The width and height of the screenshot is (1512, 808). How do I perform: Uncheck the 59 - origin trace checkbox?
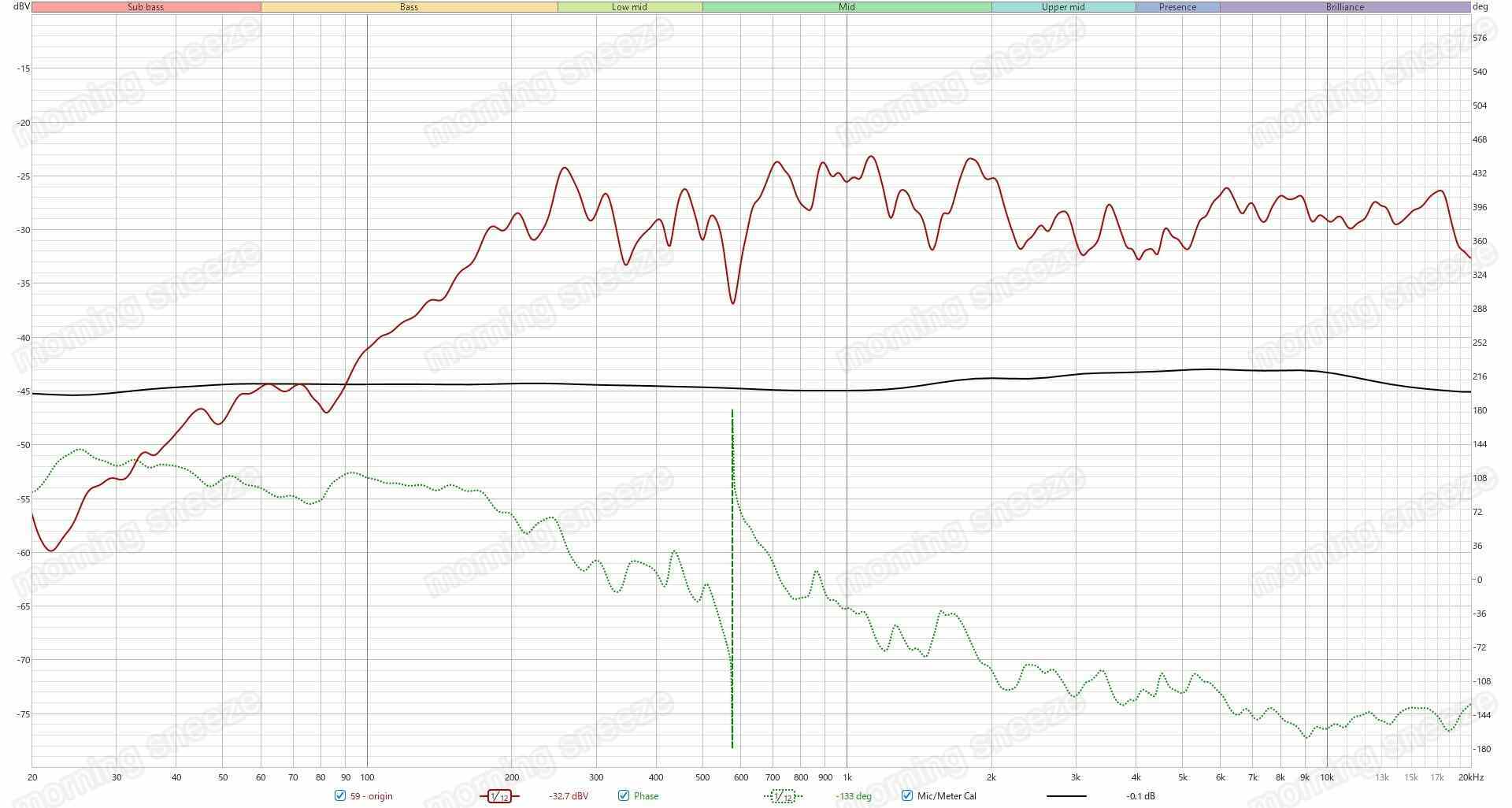(340, 795)
